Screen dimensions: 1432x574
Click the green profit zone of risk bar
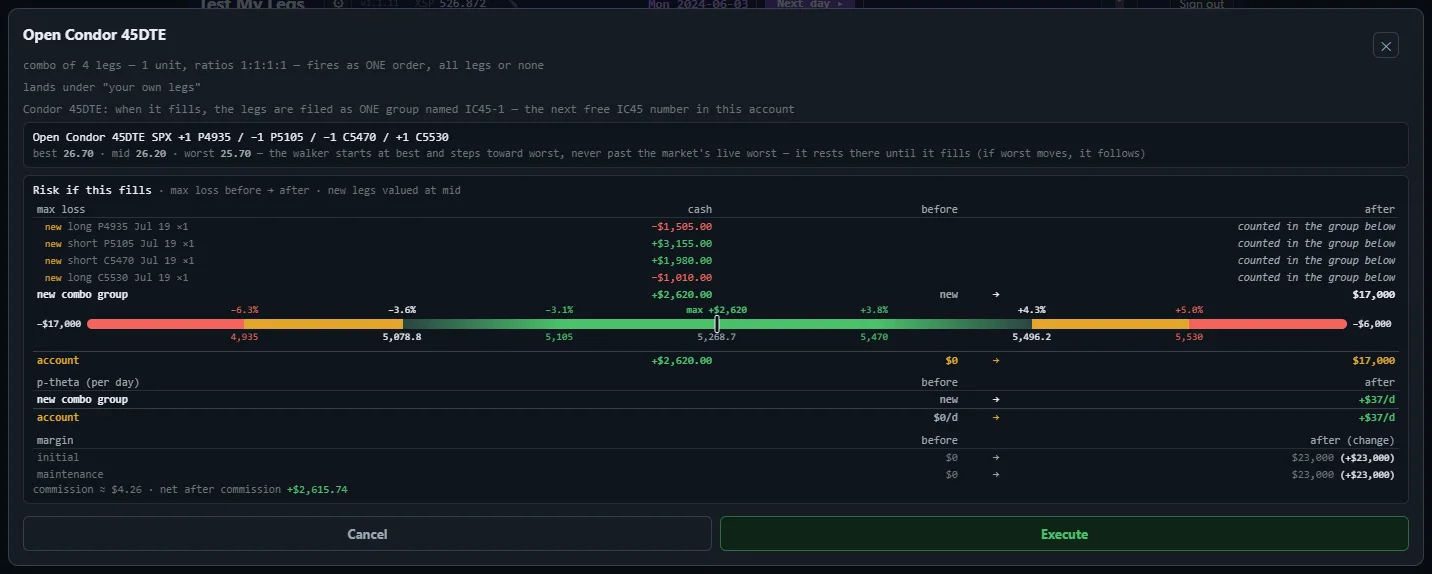pos(717,324)
